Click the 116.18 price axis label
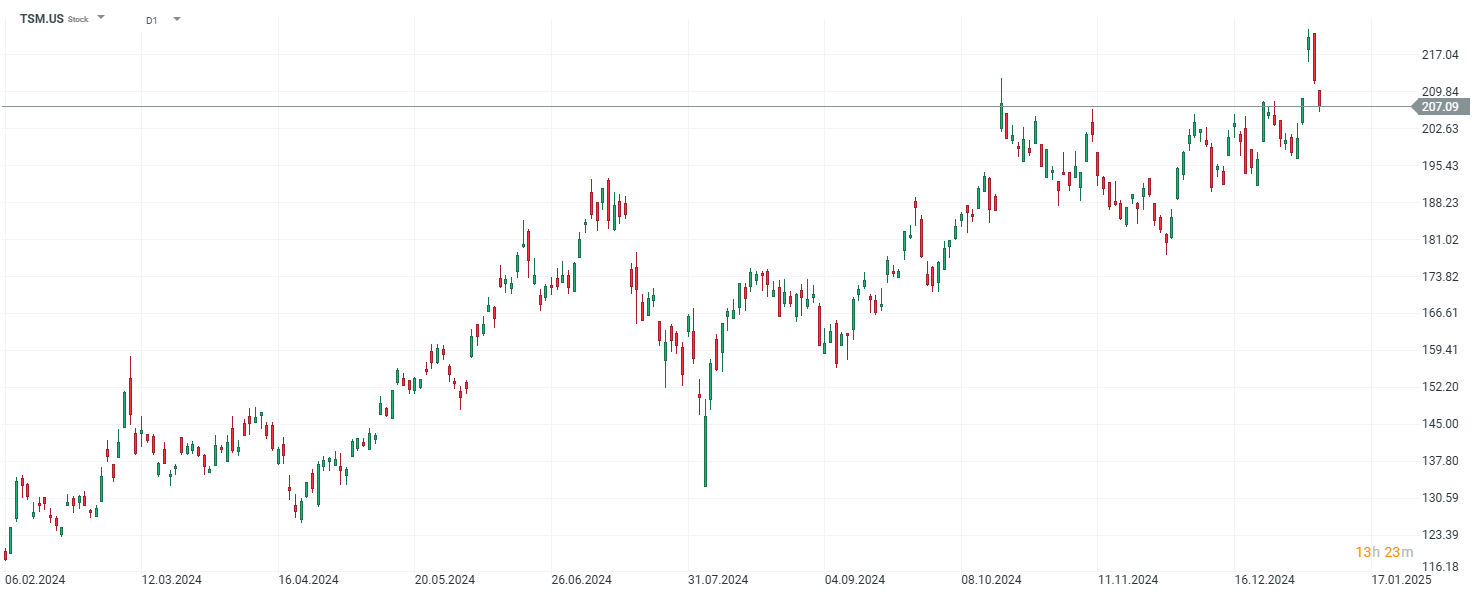 point(1439,567)
